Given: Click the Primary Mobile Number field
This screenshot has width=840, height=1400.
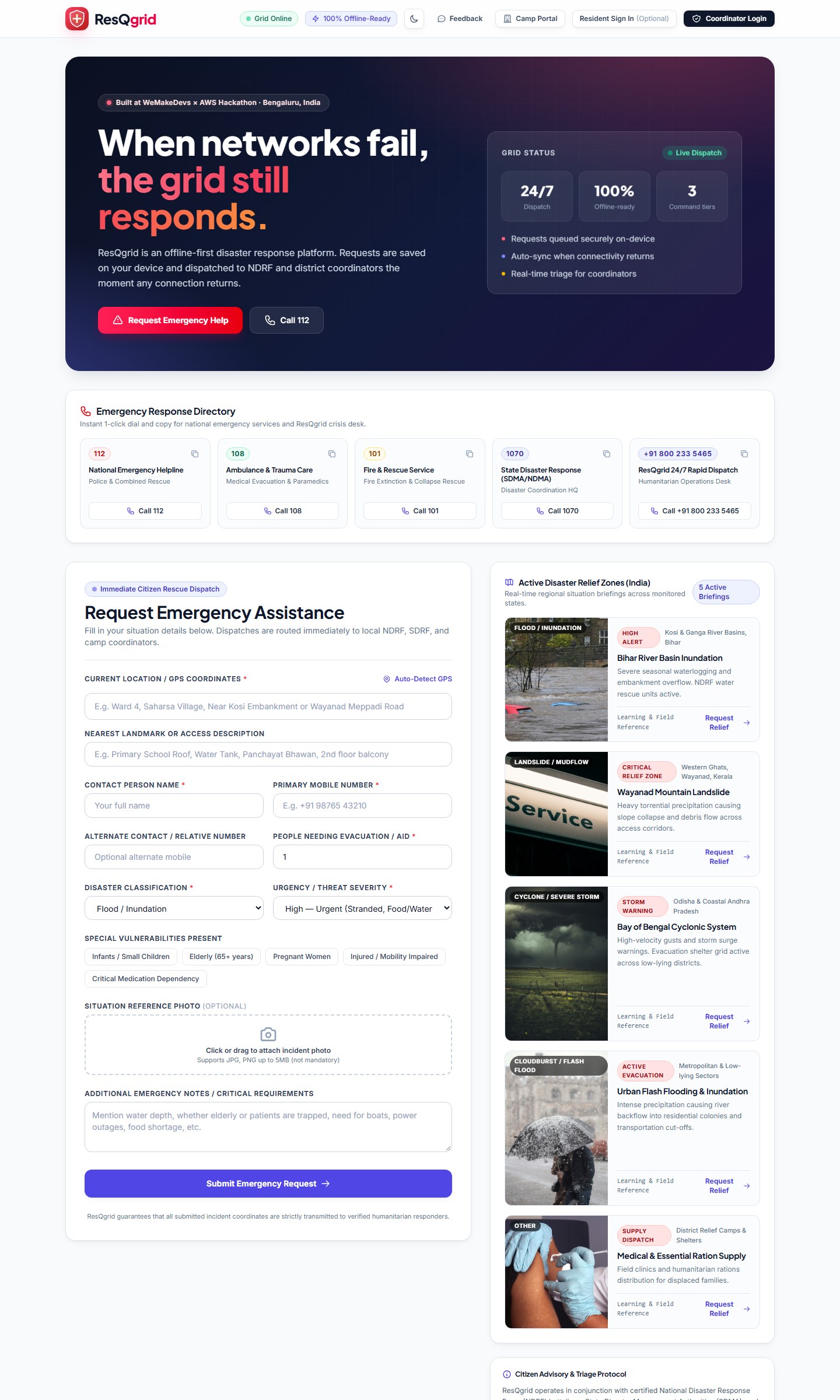Looking at the screenshot, I should tap(362, 806).
